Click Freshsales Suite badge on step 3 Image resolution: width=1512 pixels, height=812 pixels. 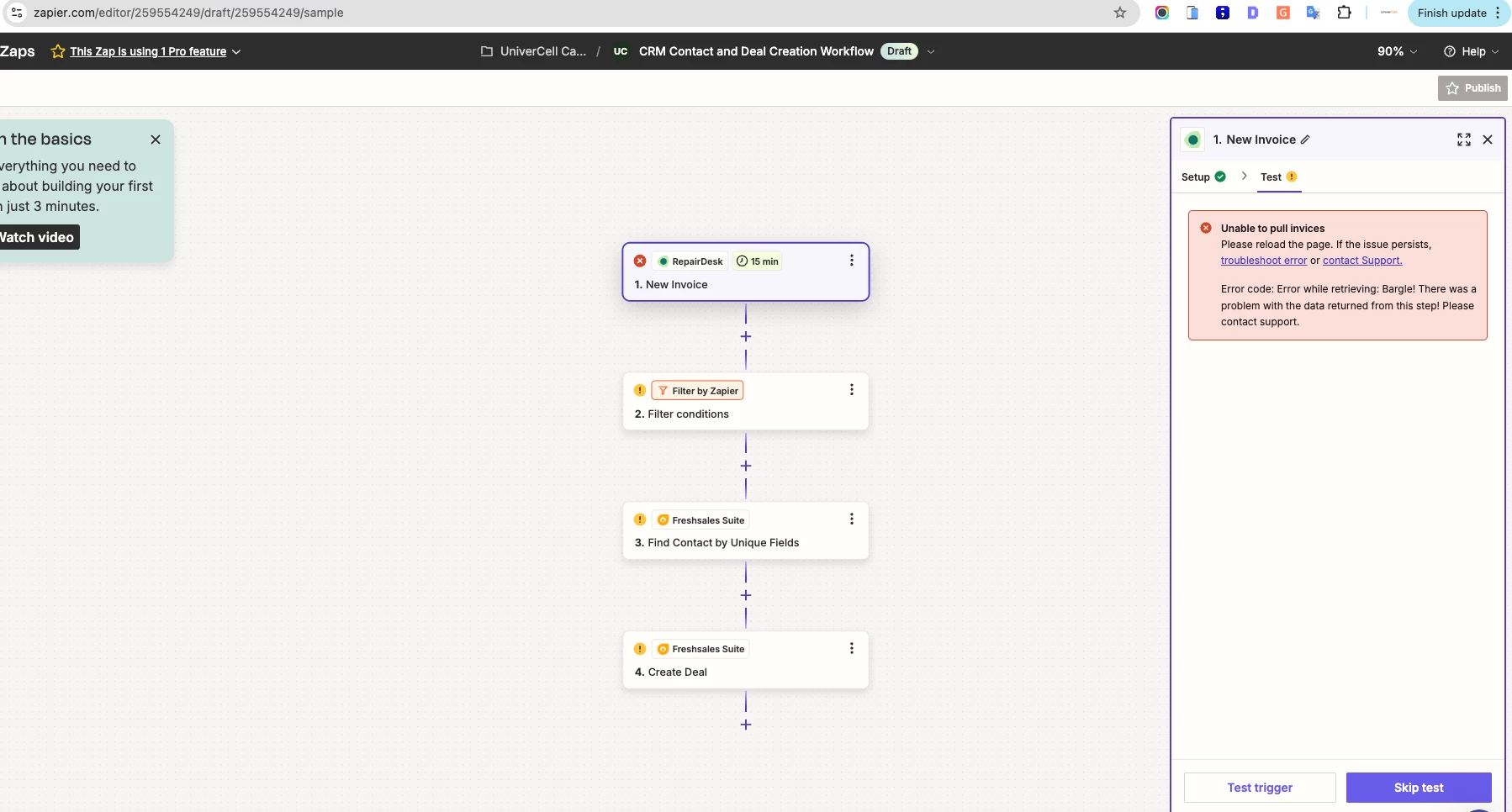[700, 520]
